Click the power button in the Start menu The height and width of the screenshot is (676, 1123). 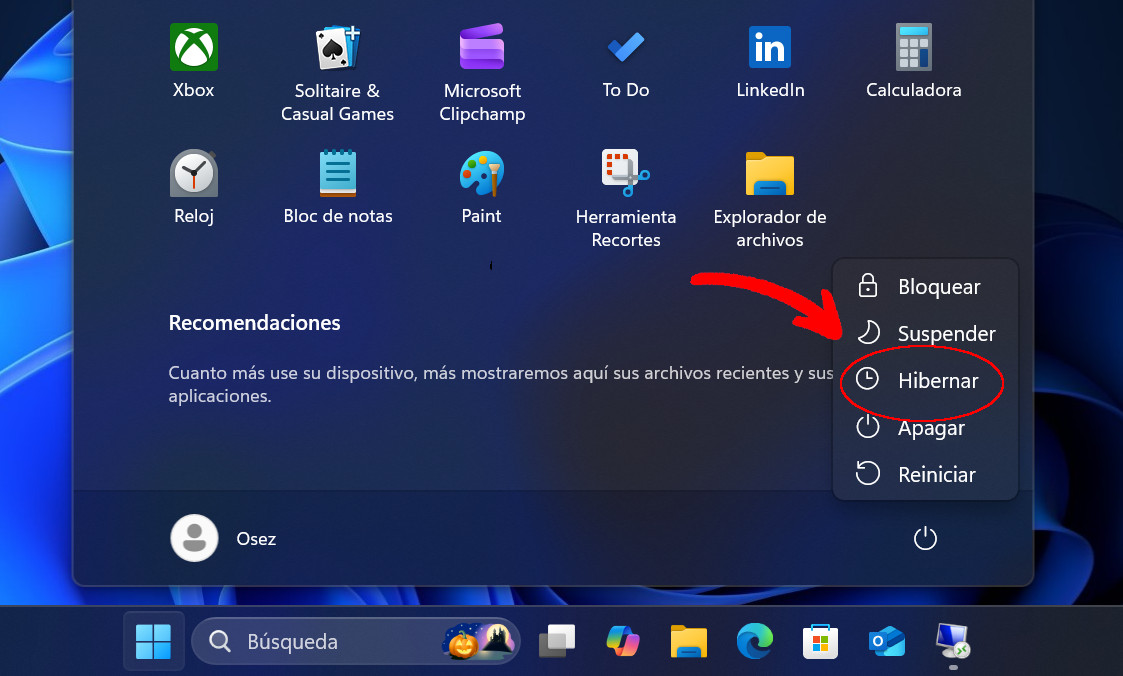pos(925,538)
